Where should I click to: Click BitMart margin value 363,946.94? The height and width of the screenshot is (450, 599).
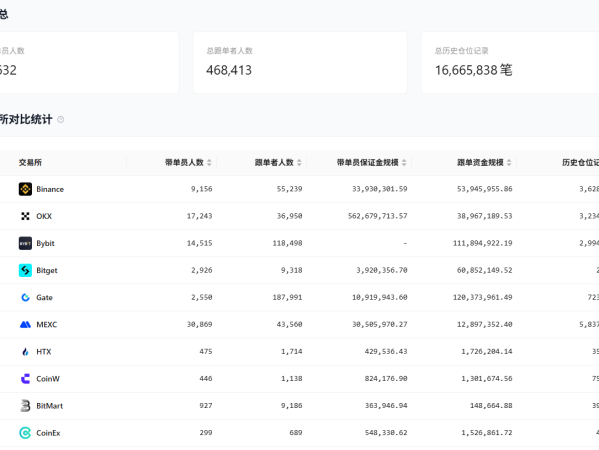coord(386,405)
